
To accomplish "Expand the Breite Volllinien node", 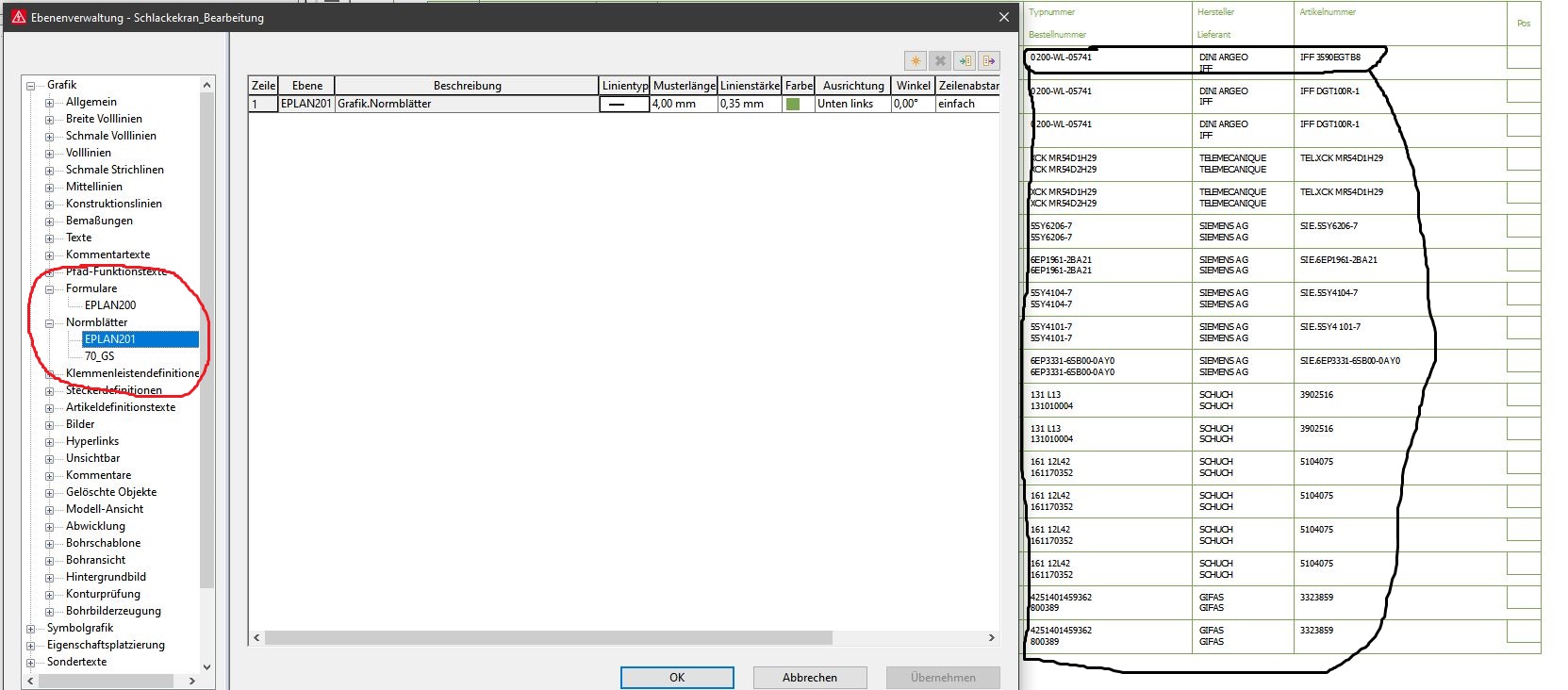I will [x=49, y=120].
